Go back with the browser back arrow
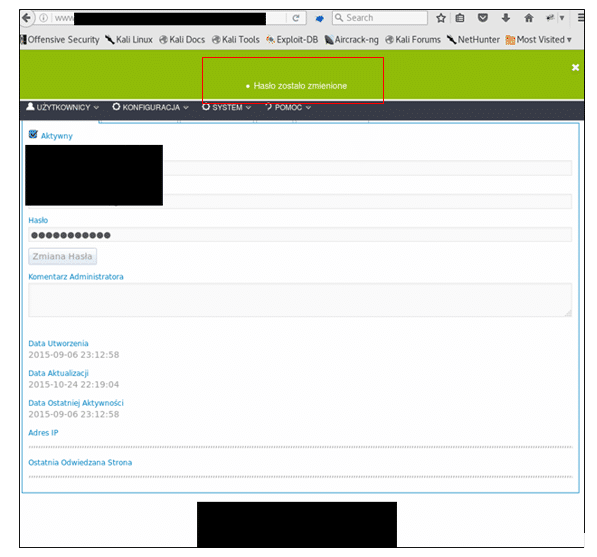The image size is (597, 557). coord(27,18)
